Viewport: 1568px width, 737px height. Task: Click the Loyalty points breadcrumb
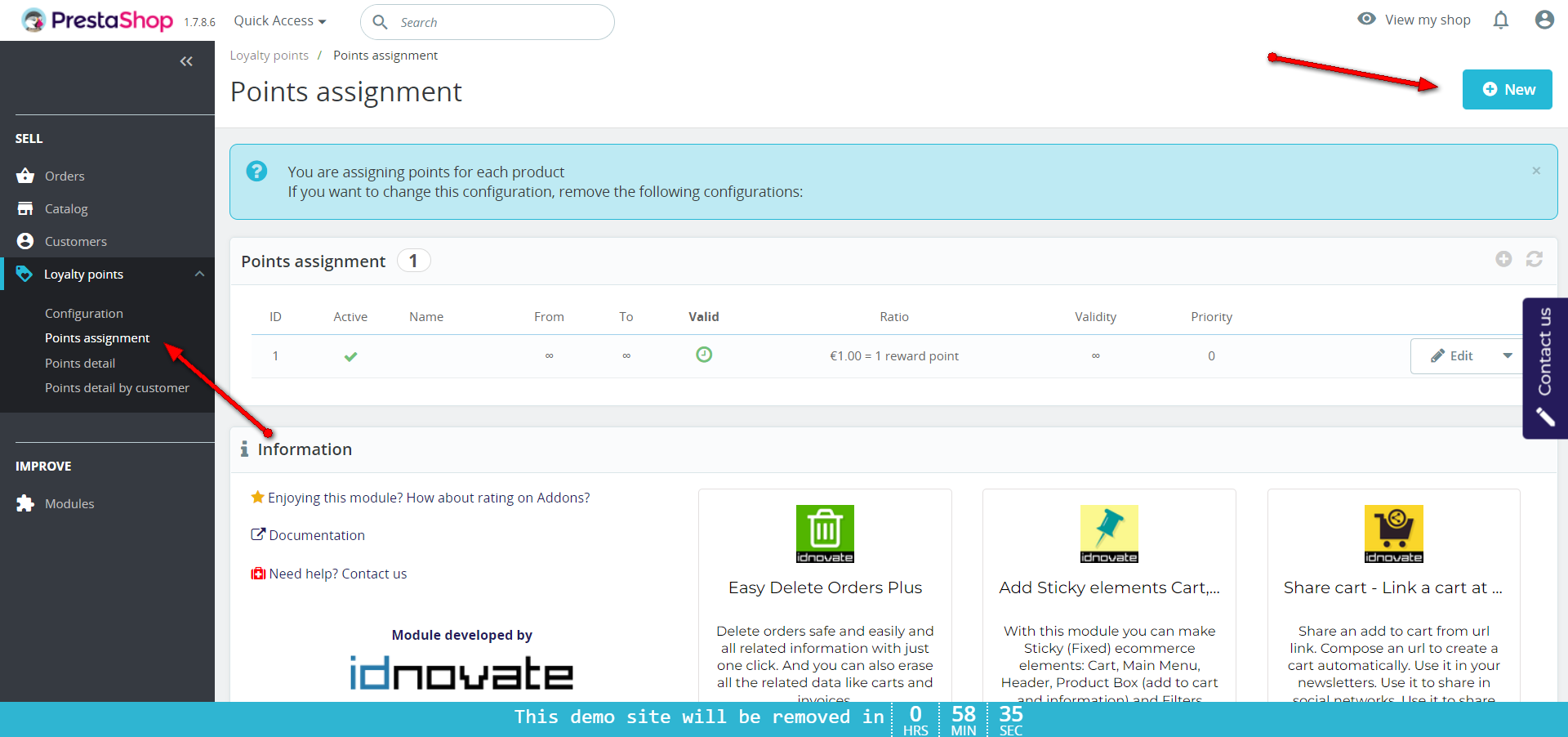(269, 55)
